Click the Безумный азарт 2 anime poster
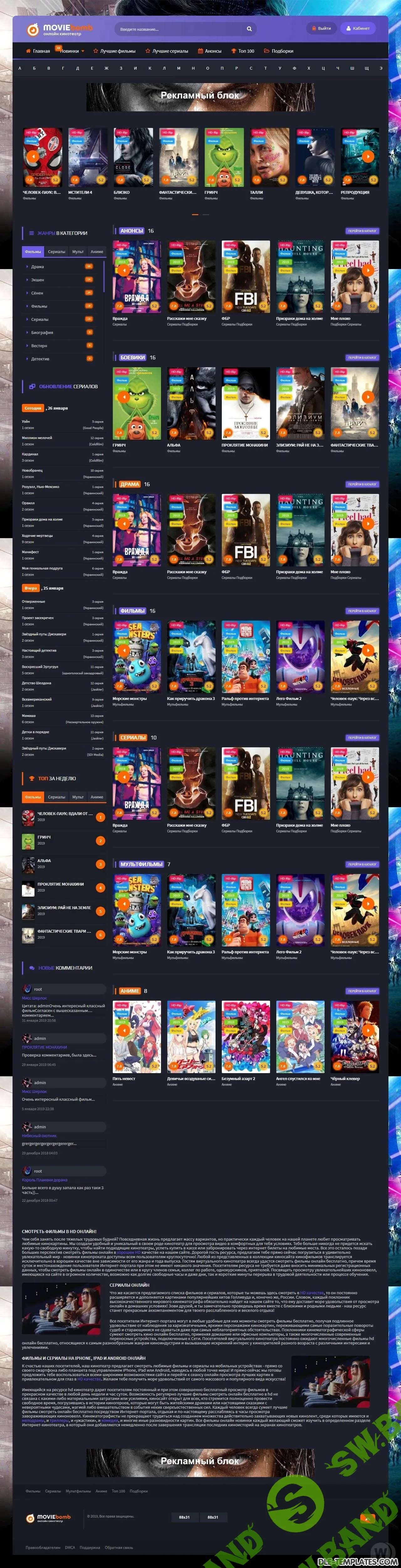The height and width of the screenshot is (1568, 401). pos(246,1036)
